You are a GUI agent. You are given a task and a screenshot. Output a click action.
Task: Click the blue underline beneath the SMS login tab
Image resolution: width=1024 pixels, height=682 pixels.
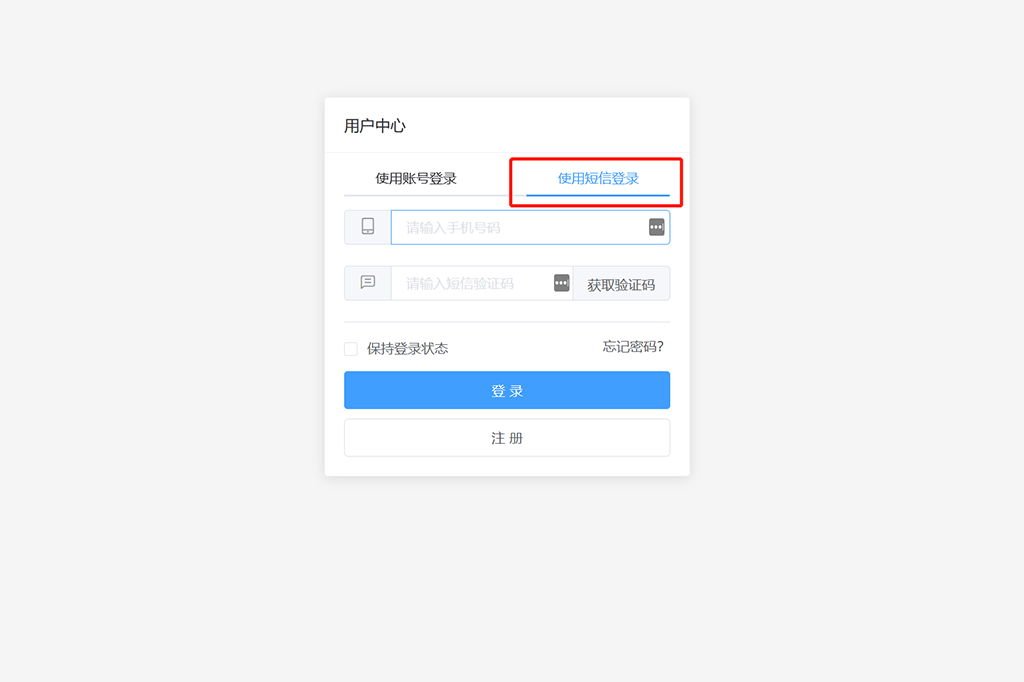tap(598, 195)
